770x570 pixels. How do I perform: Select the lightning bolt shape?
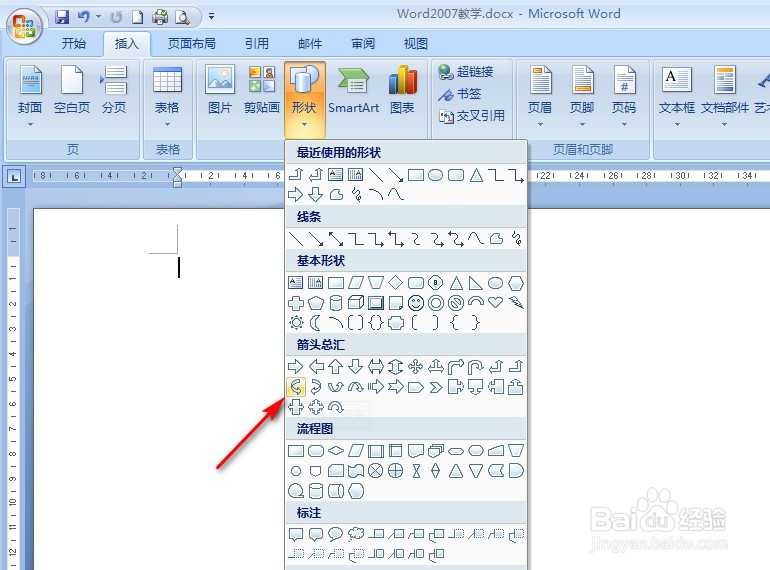[516, 302]
